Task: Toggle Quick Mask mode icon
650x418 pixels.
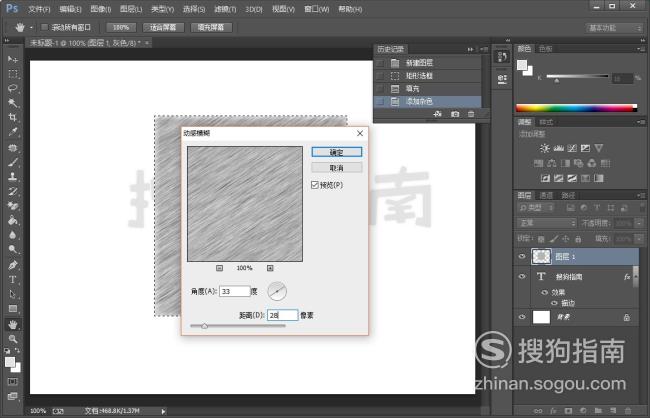Action: 12,382
